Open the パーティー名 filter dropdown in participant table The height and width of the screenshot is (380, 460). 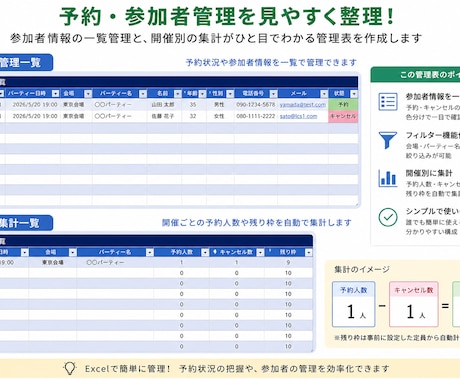(143, 94)
